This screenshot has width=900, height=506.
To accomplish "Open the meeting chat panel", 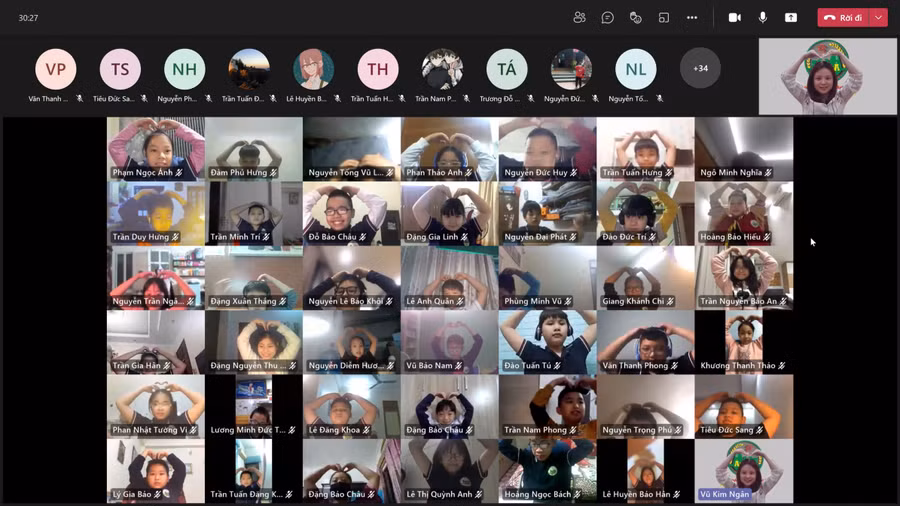I will click(x=607, y=18).
